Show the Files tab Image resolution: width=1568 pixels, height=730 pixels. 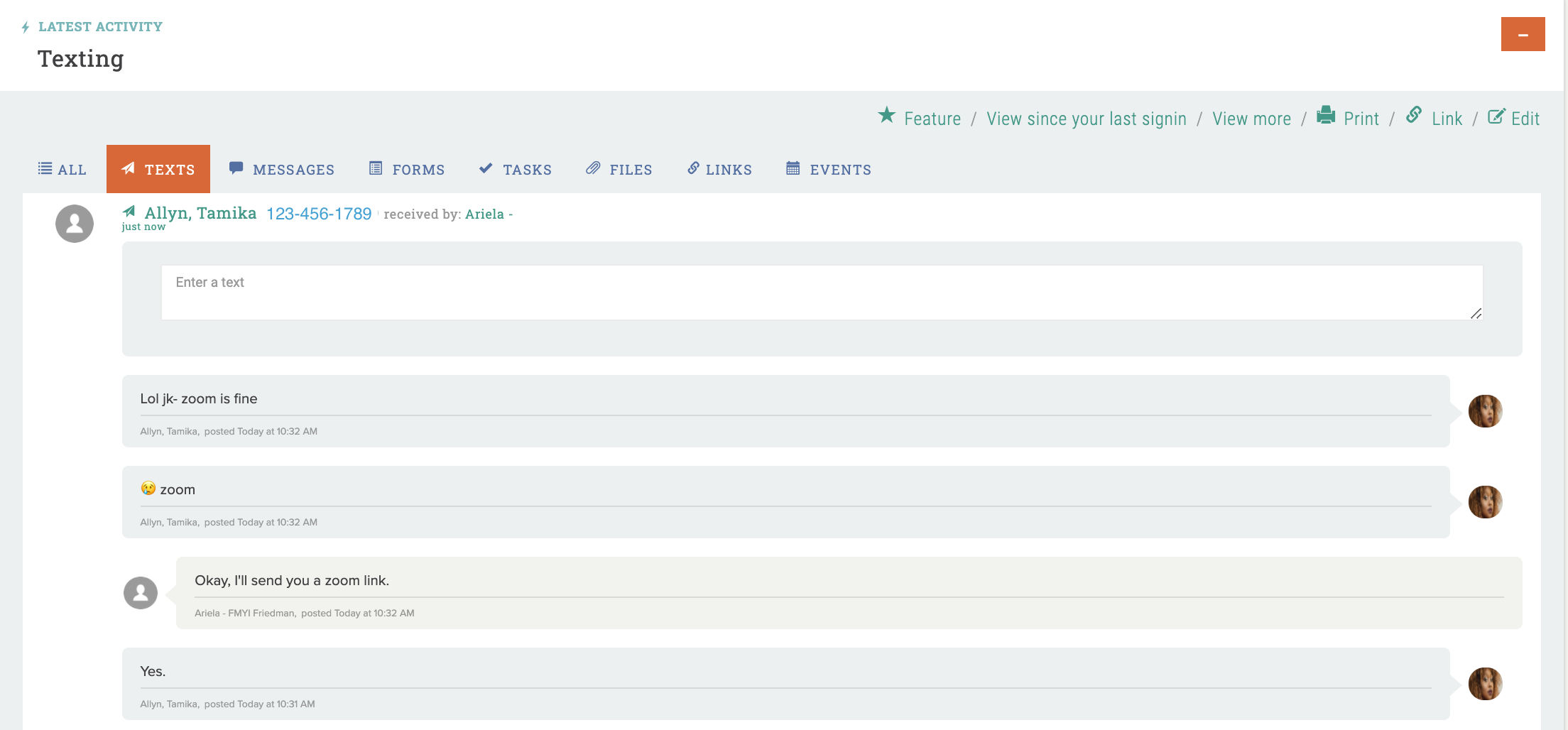pyautogui.click(x=619, y=170)
